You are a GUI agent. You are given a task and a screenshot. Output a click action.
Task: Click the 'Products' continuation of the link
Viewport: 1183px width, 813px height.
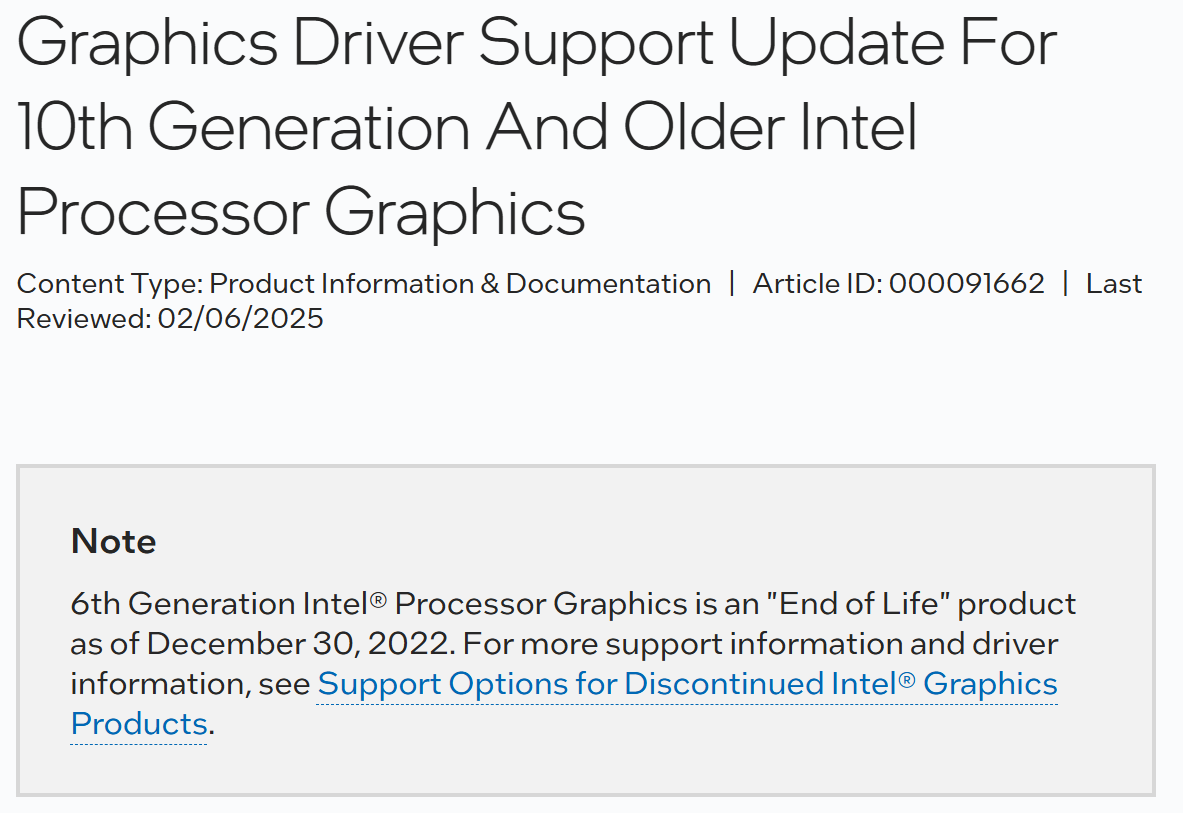click(139, 724)
